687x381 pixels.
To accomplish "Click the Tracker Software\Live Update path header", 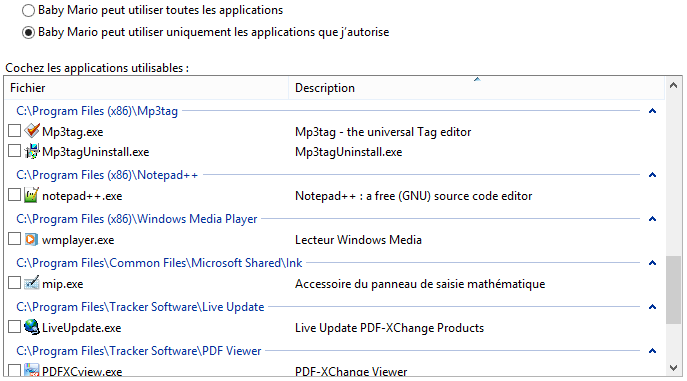I will pos(140,307).
